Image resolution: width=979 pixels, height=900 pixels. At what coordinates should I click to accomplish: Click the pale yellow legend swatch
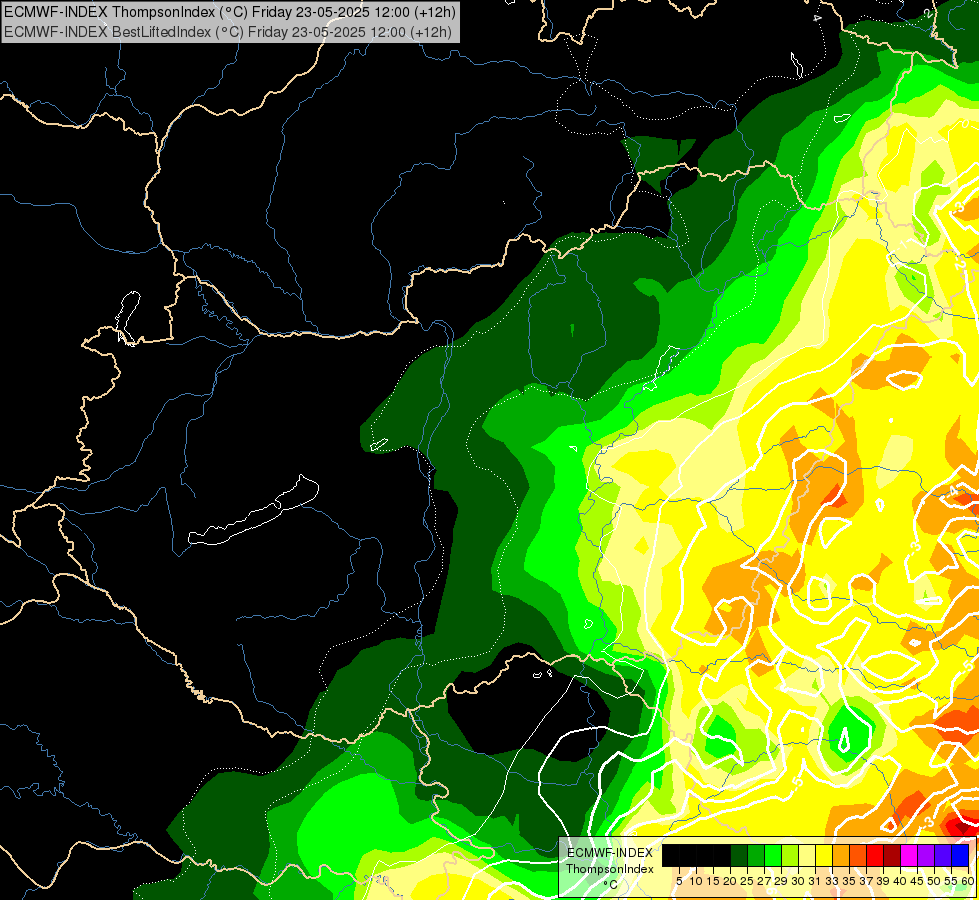807,855
